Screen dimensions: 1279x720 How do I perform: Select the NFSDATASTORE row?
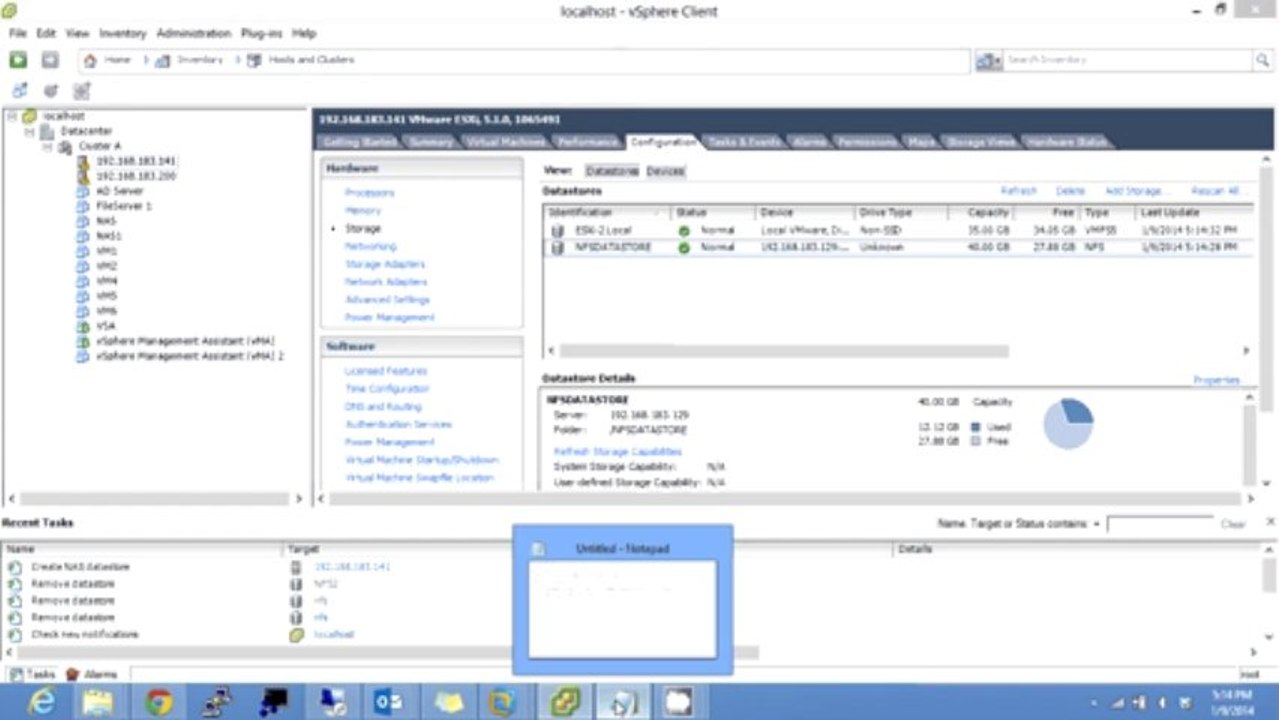tap(897, 247)
